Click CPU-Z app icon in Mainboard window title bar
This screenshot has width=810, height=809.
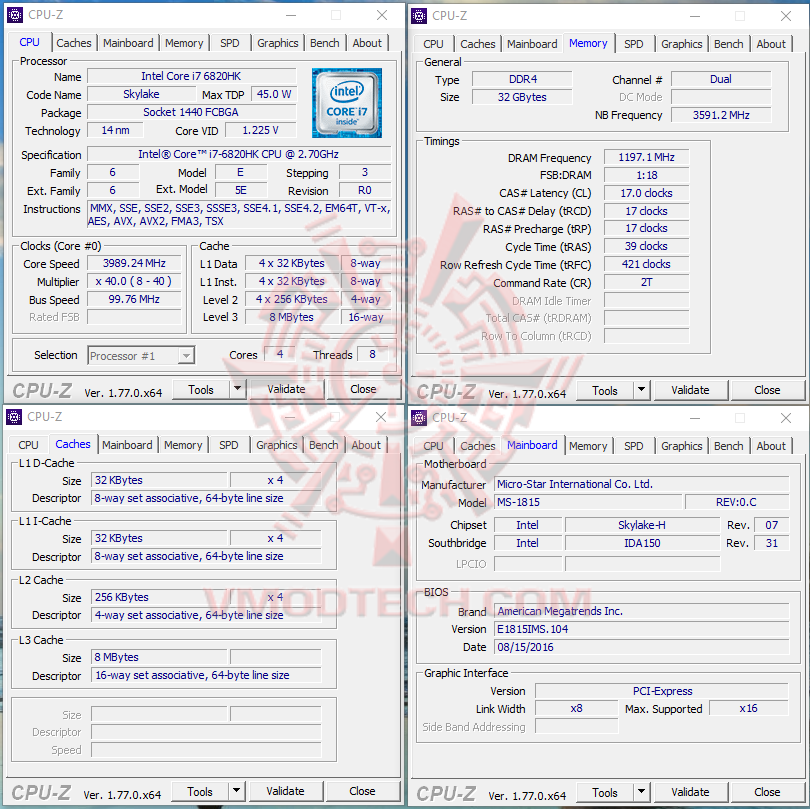(419, 417)
